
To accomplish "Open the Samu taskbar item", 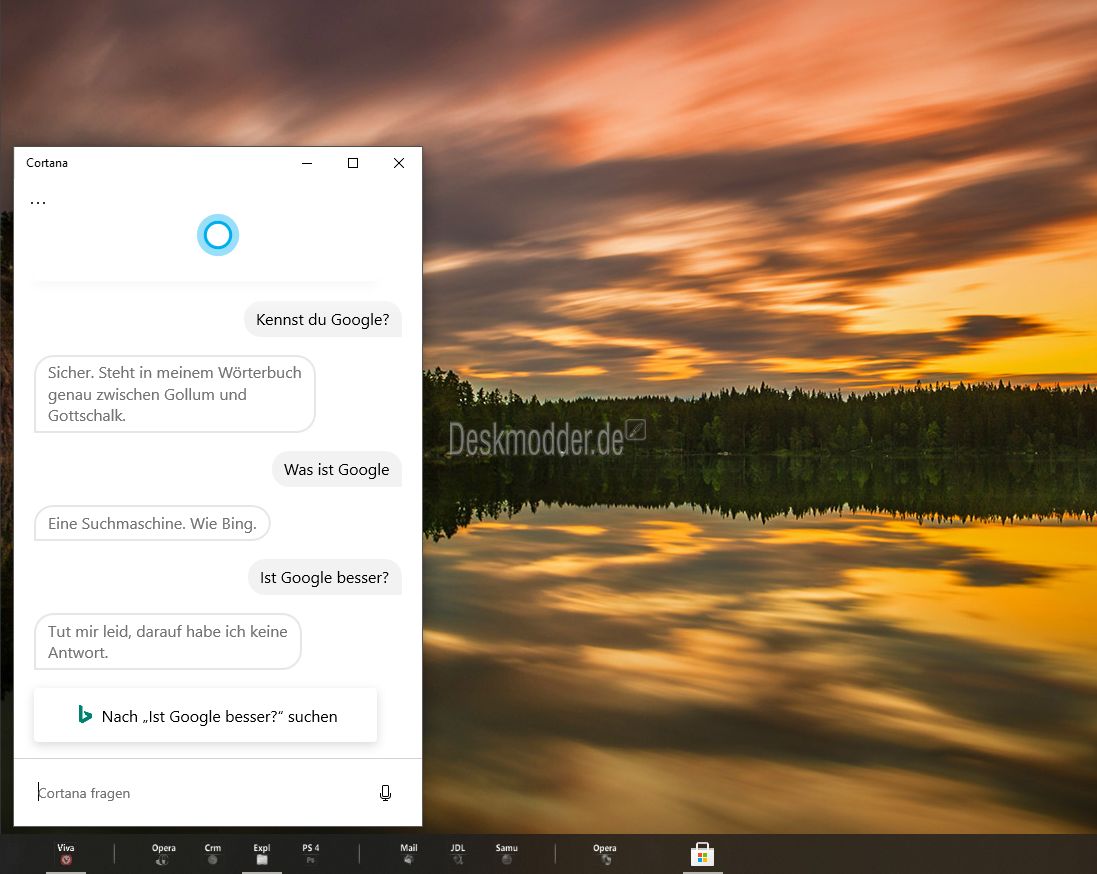I will pyautogui.click(x=507, y=854).
